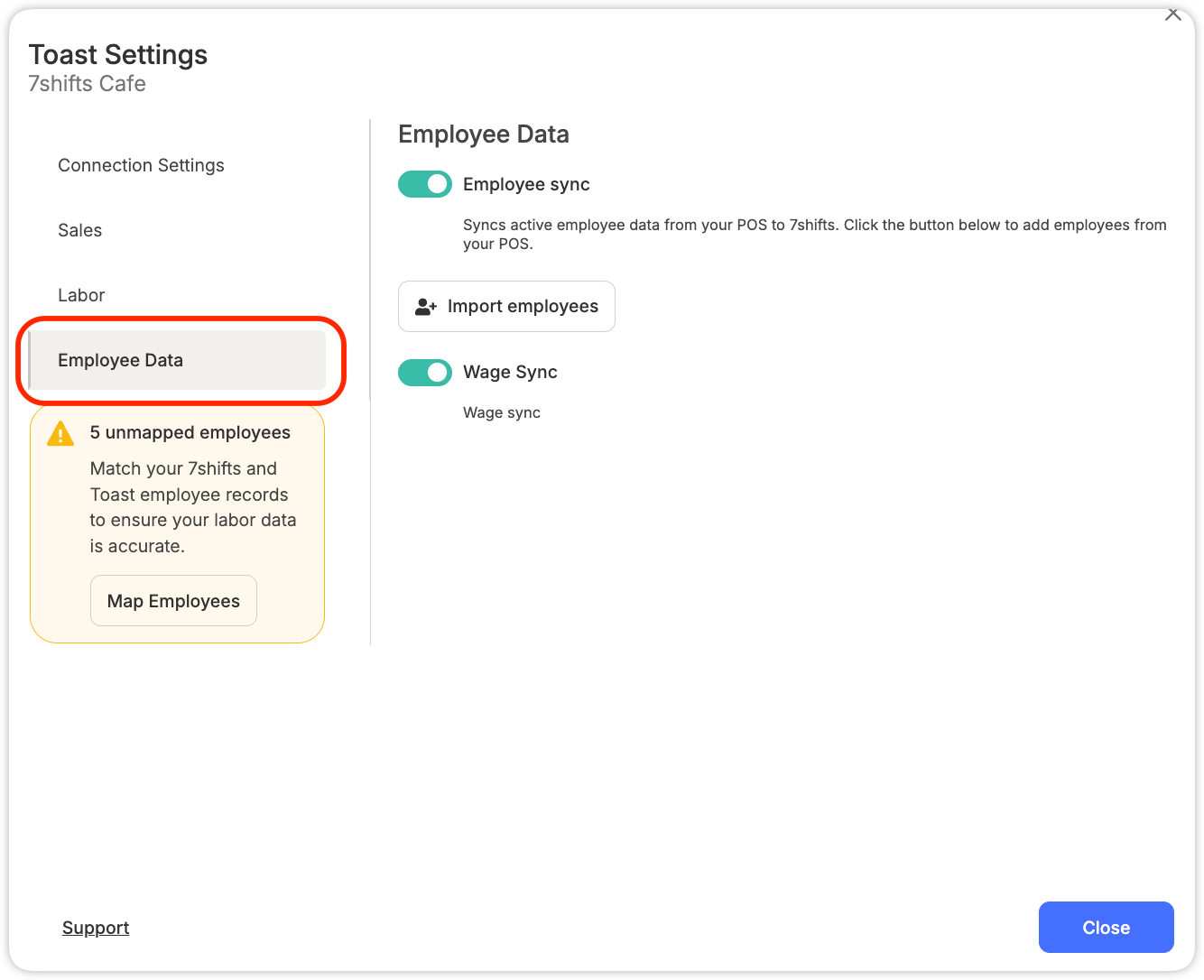Click the '5 unmapped employees' alert title
The height and width of the screenshot is (980, 1204).
pos(190,433)
